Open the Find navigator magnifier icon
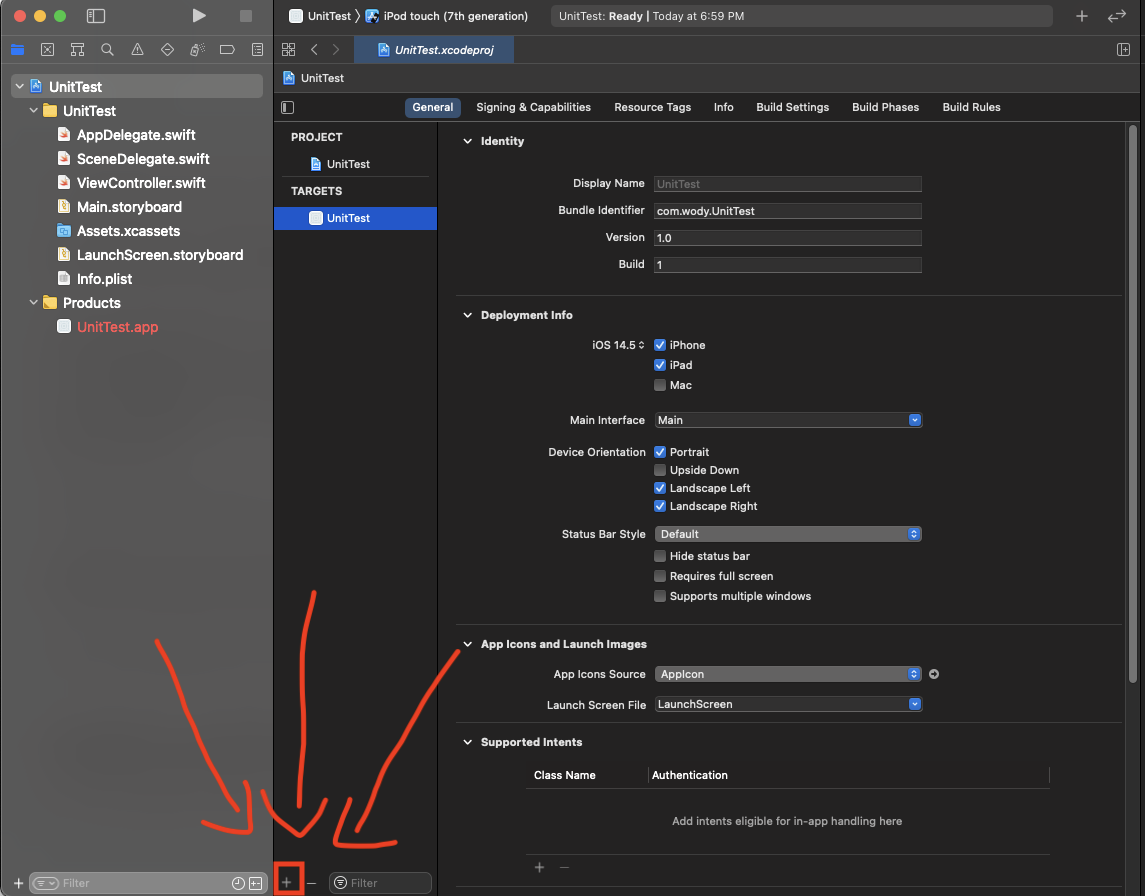Screen dimensions: 1145x896 tap(107, 50)
